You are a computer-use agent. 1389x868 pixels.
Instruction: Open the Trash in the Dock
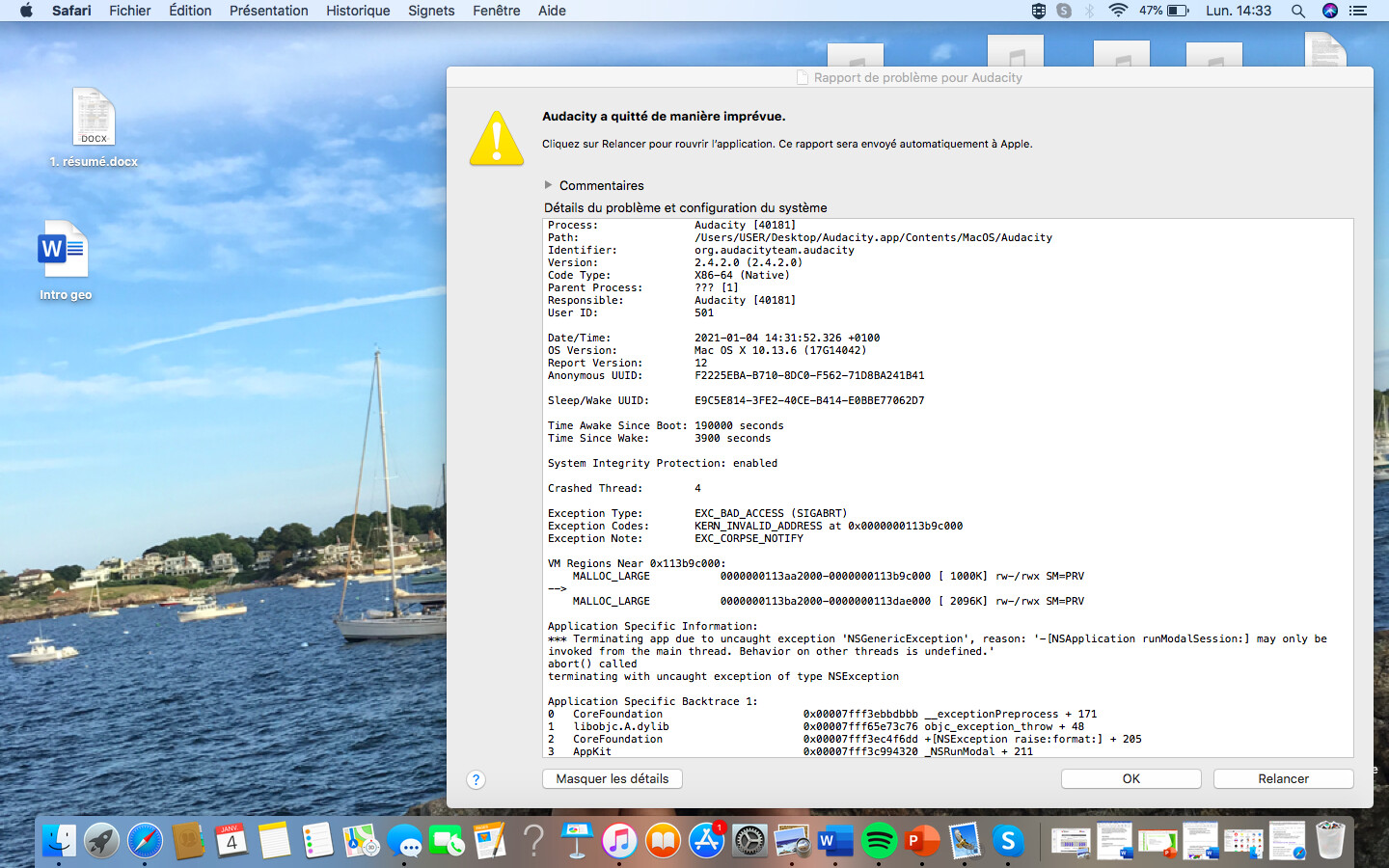1330,840
